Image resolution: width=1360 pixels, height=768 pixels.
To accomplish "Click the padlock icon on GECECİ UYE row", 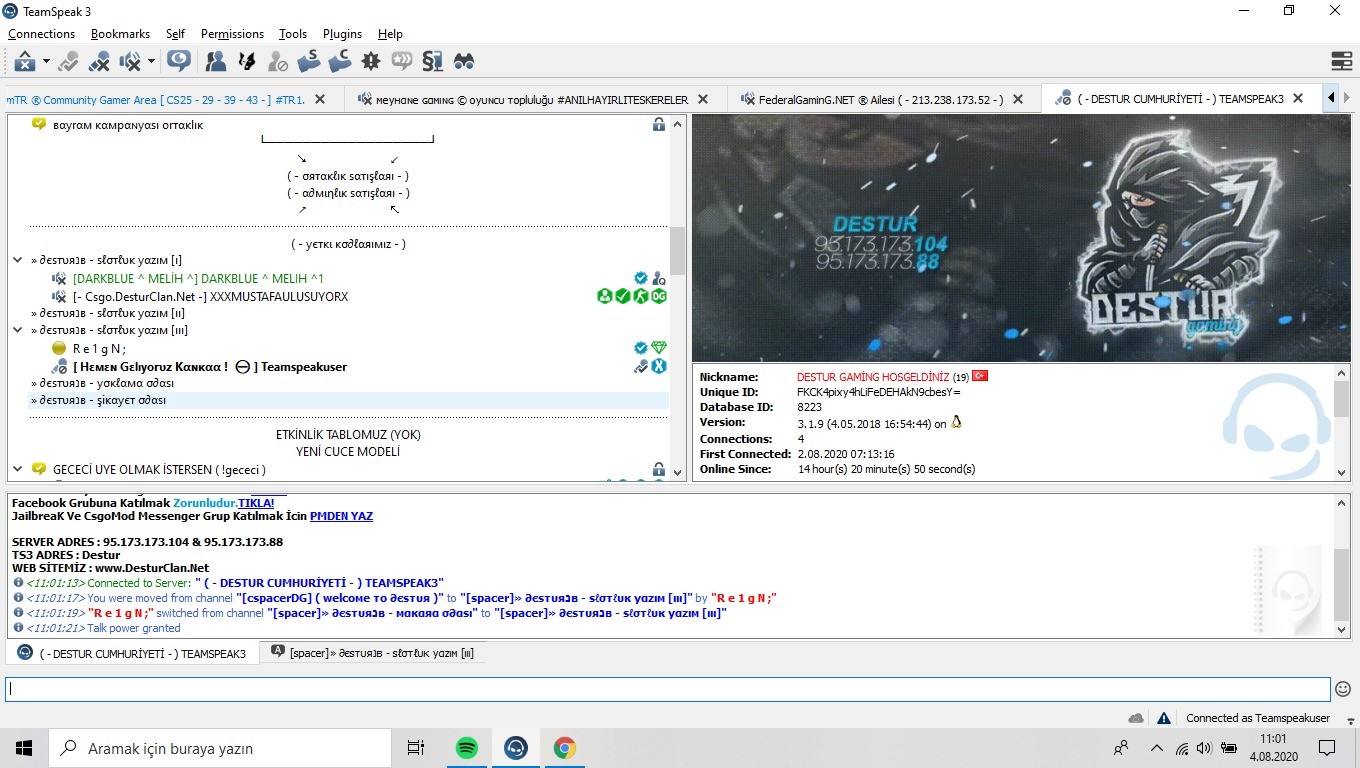I will click(x=659, y=469).
